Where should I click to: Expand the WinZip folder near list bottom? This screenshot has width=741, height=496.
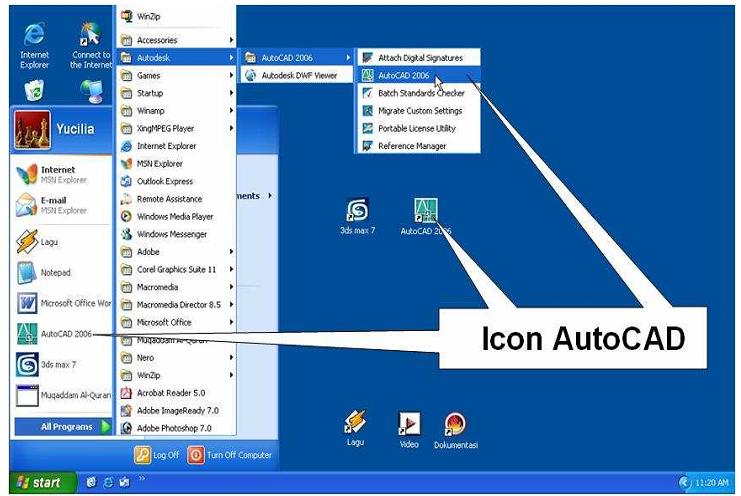click(x=177, y=375)
